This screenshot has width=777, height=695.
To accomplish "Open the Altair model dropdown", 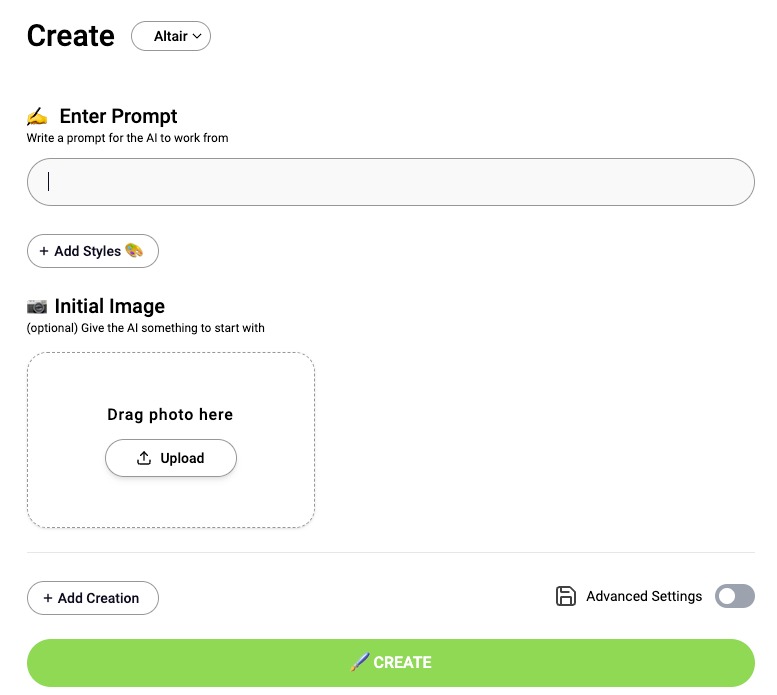I will tap(171, 36).
